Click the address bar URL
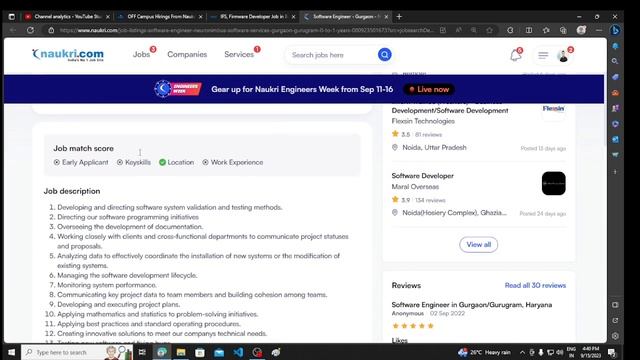This screenshot has width=640, height=360. click(247, 30)
